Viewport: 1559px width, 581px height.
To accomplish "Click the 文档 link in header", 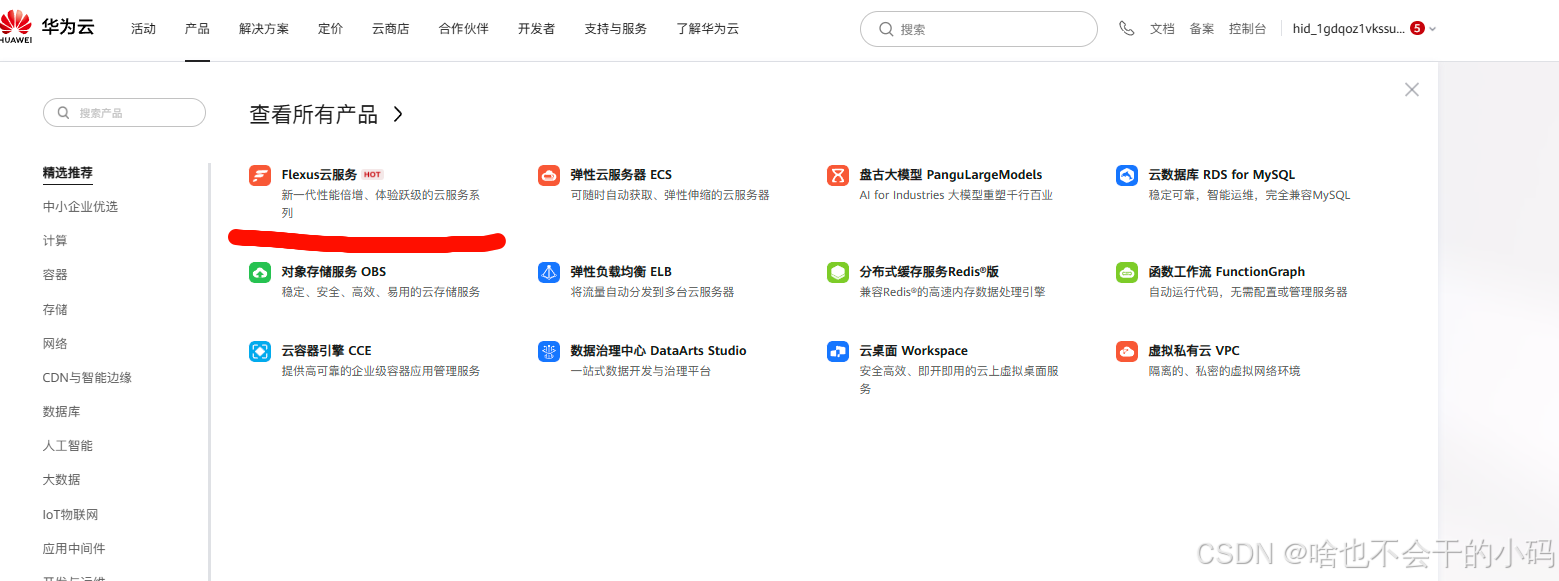I will (x=1162, y=29).
